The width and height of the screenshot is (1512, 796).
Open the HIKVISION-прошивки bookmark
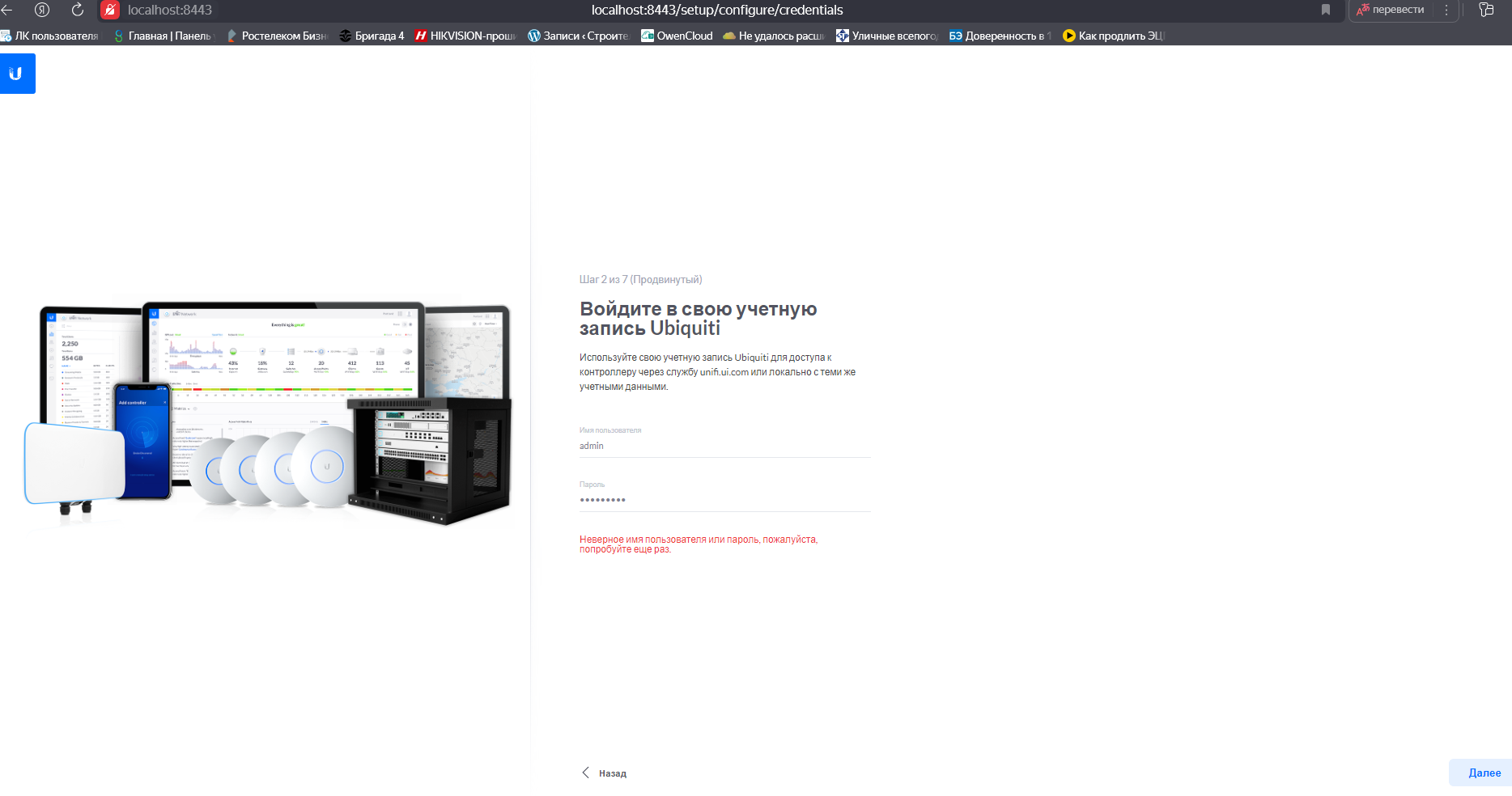[465, 36]
